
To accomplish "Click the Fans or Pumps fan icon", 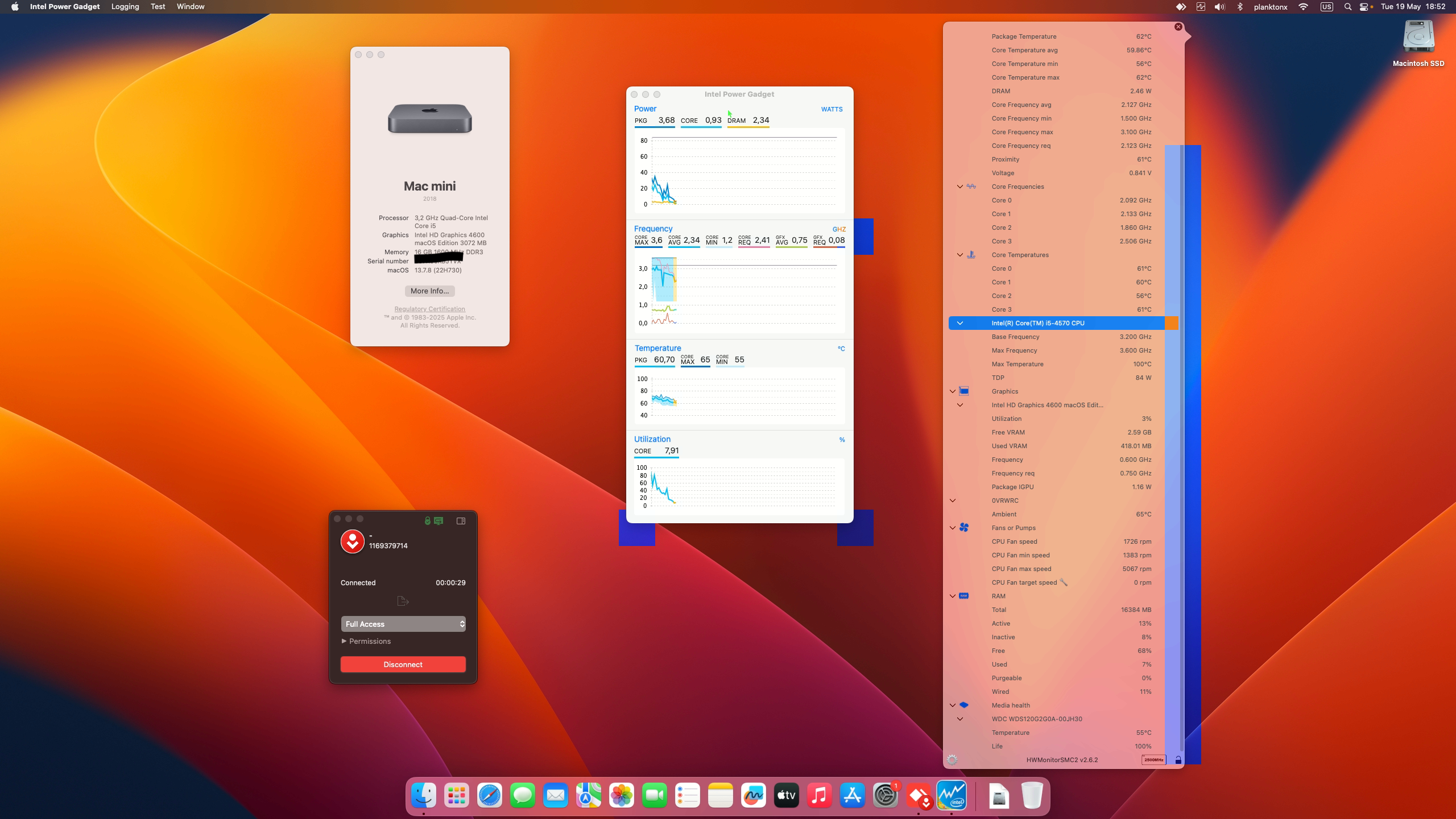I will coord(964,528).
